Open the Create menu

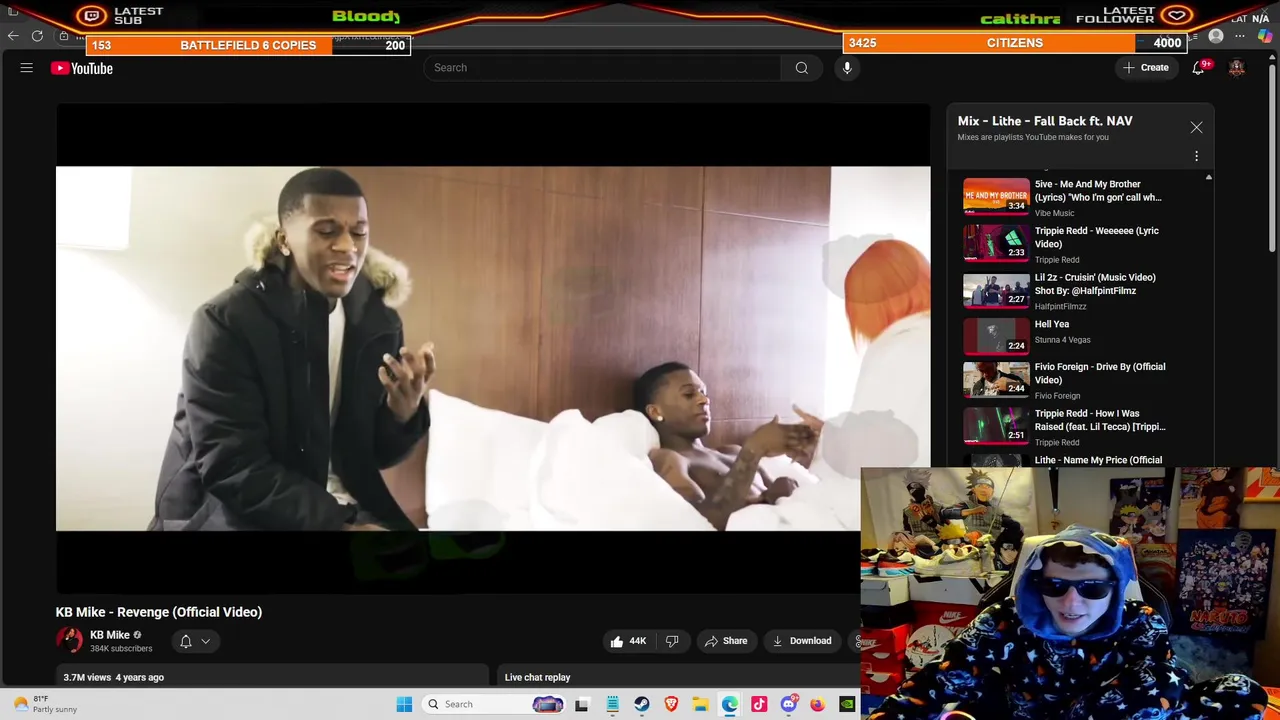click(x=1145, y=68)
